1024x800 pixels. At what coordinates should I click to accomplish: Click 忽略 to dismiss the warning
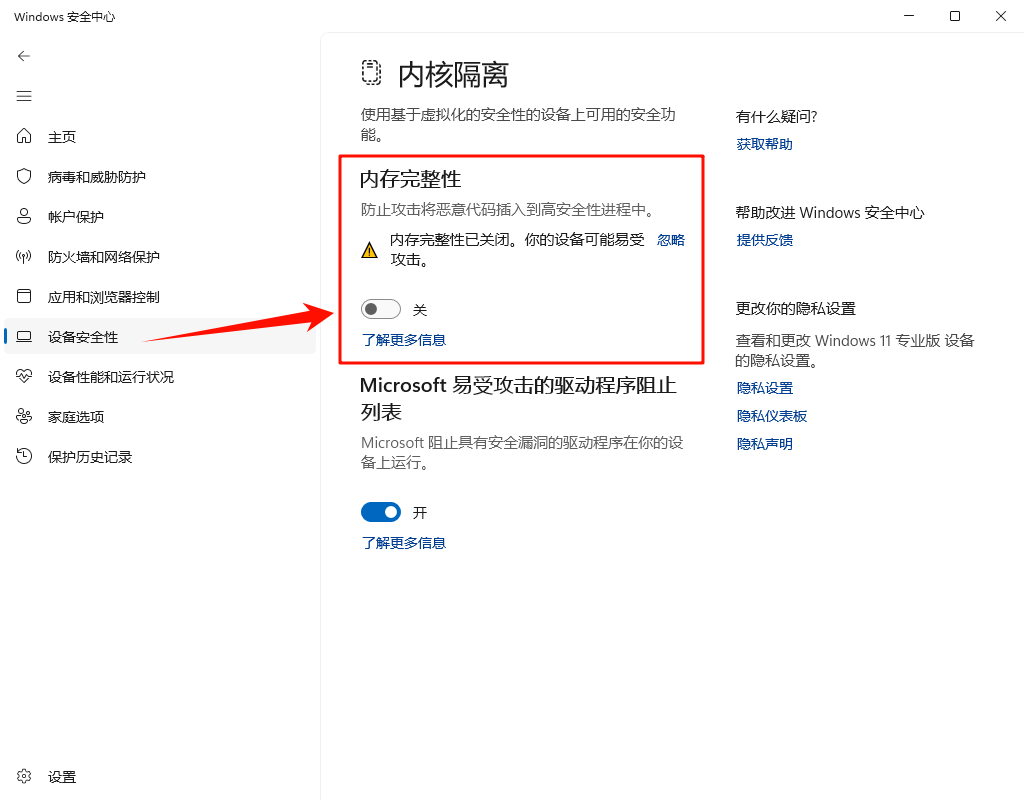coord(671,239)
